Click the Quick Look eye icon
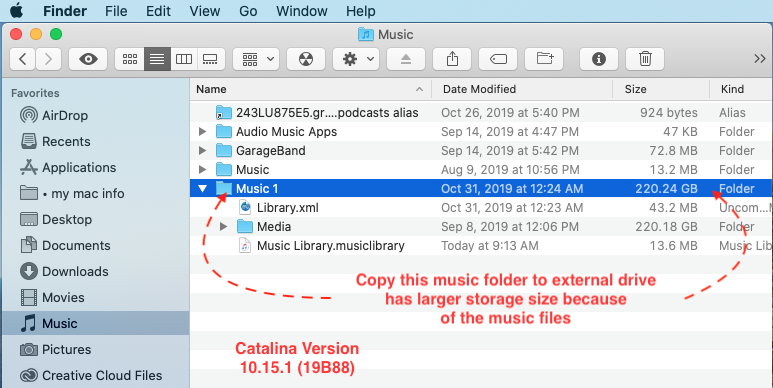Screen dimensions: 773x388 click(x=88, y=59)
